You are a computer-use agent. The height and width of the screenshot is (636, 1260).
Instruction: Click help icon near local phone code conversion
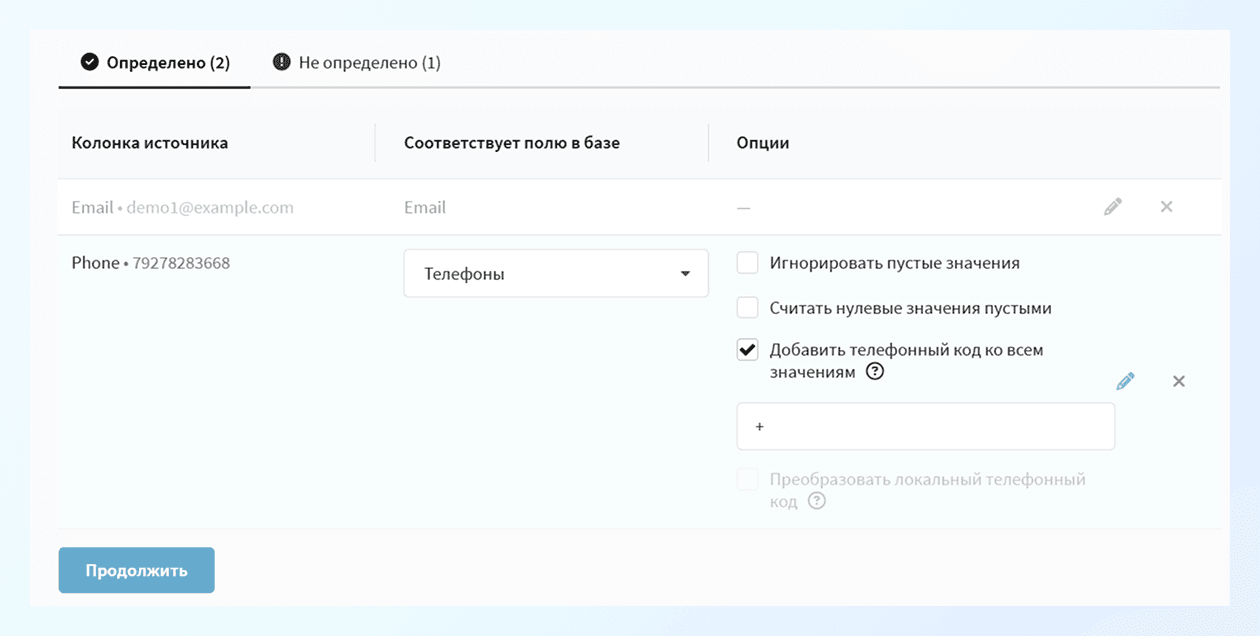816,500
